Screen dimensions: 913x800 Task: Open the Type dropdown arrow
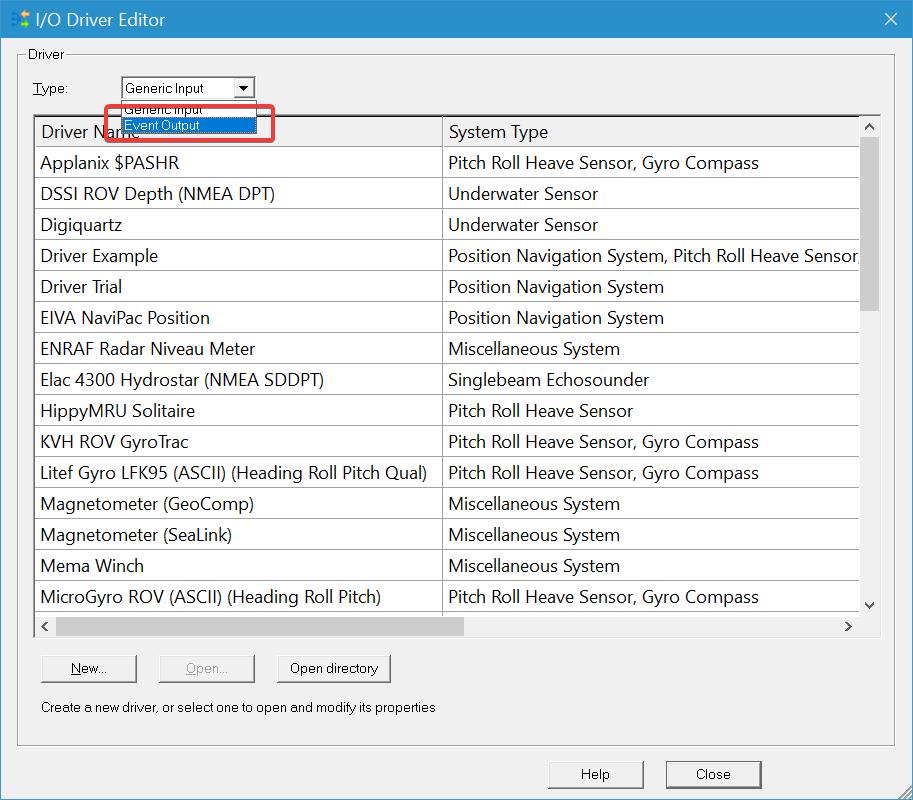pyautogui.click(x=244, y=89)
